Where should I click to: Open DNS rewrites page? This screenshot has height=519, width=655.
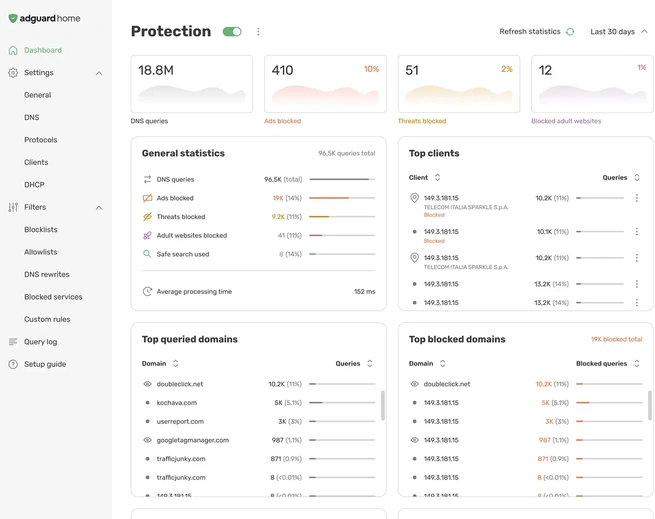click(47, 275)
